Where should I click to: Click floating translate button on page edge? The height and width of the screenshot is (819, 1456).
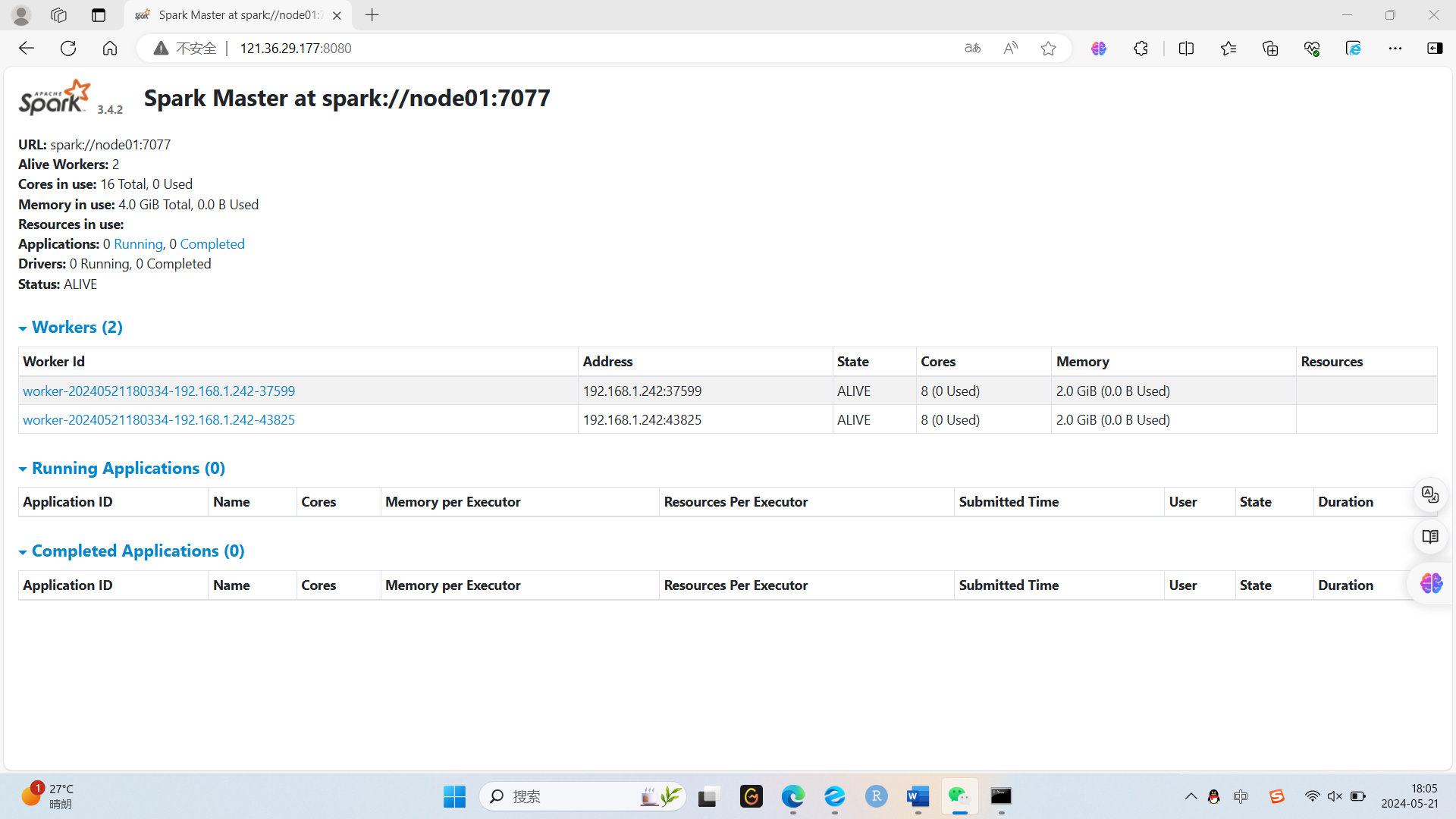(1431, 495)
